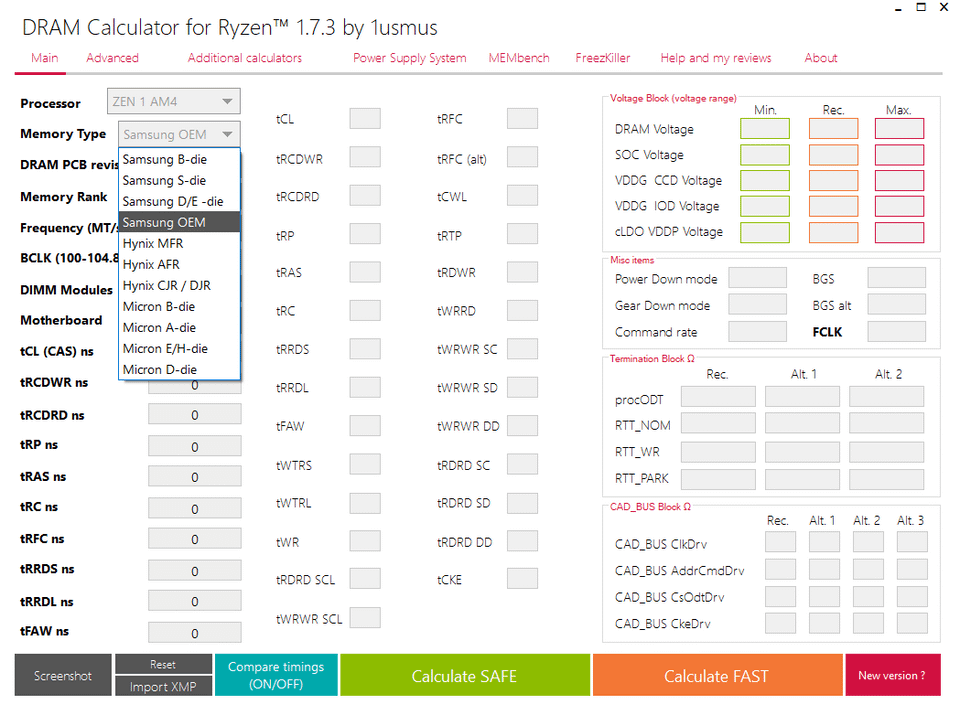The image size is (960, 715).
Task: Click the tRRDL ns input field
Action: tap(195, 602)
